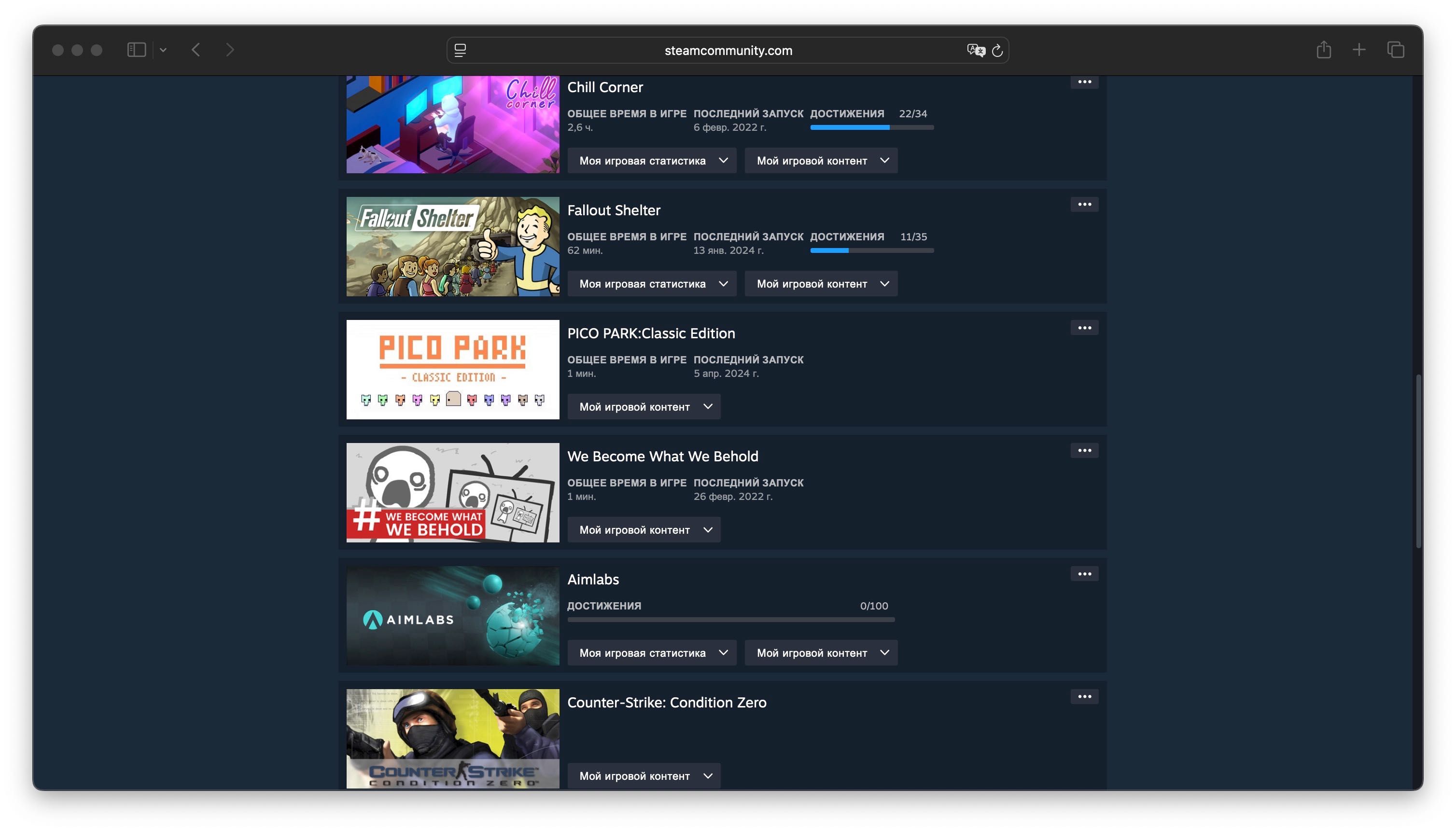Click the '2,6 ч.' playtime value
1456x831 pixels.
[580, 127]
